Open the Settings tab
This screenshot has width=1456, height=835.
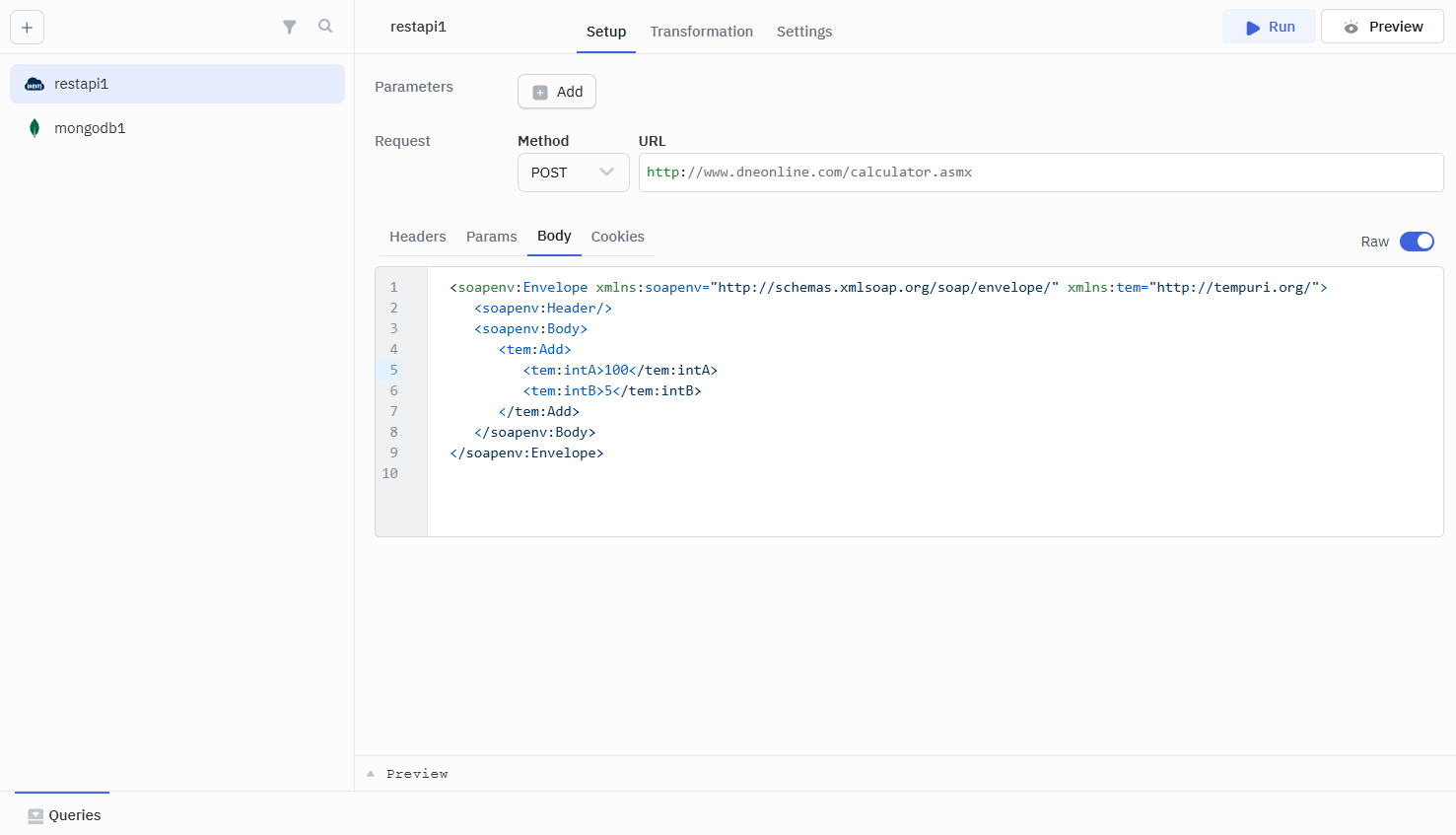[803, 32]
